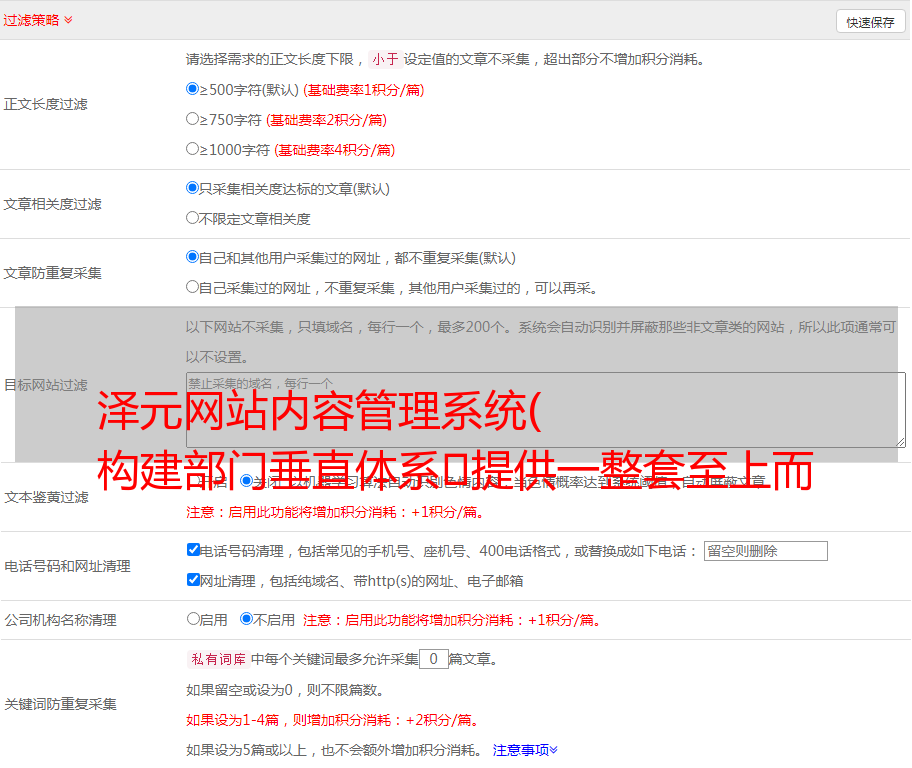The image size is (912, 768).
Task: Select 自己和其他用户采集过的网址，都不重复采集 radio
Action: pyautogui.click(x=192, y=257)
